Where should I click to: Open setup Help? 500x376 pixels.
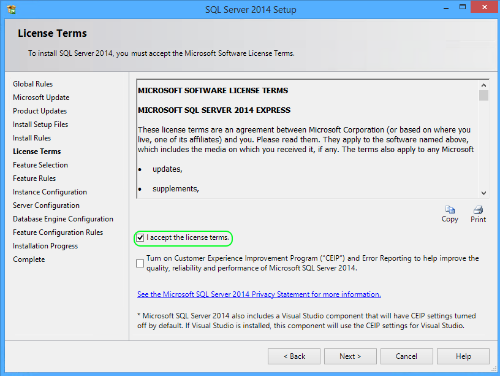tap(463, 356)
